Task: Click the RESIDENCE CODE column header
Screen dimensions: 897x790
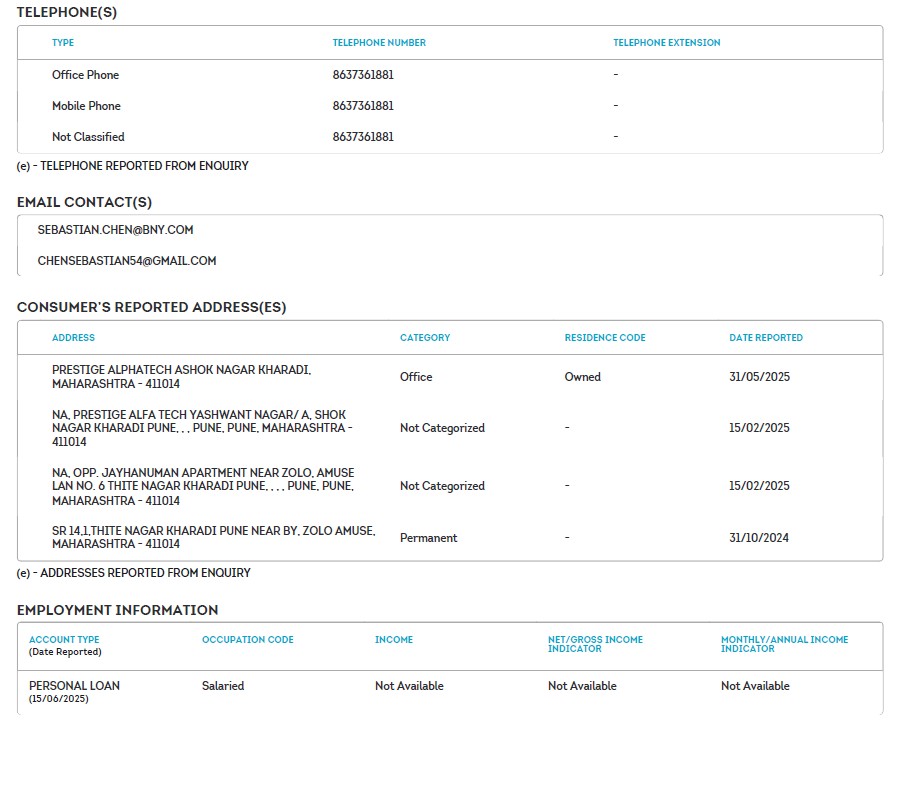Action: 605,338
